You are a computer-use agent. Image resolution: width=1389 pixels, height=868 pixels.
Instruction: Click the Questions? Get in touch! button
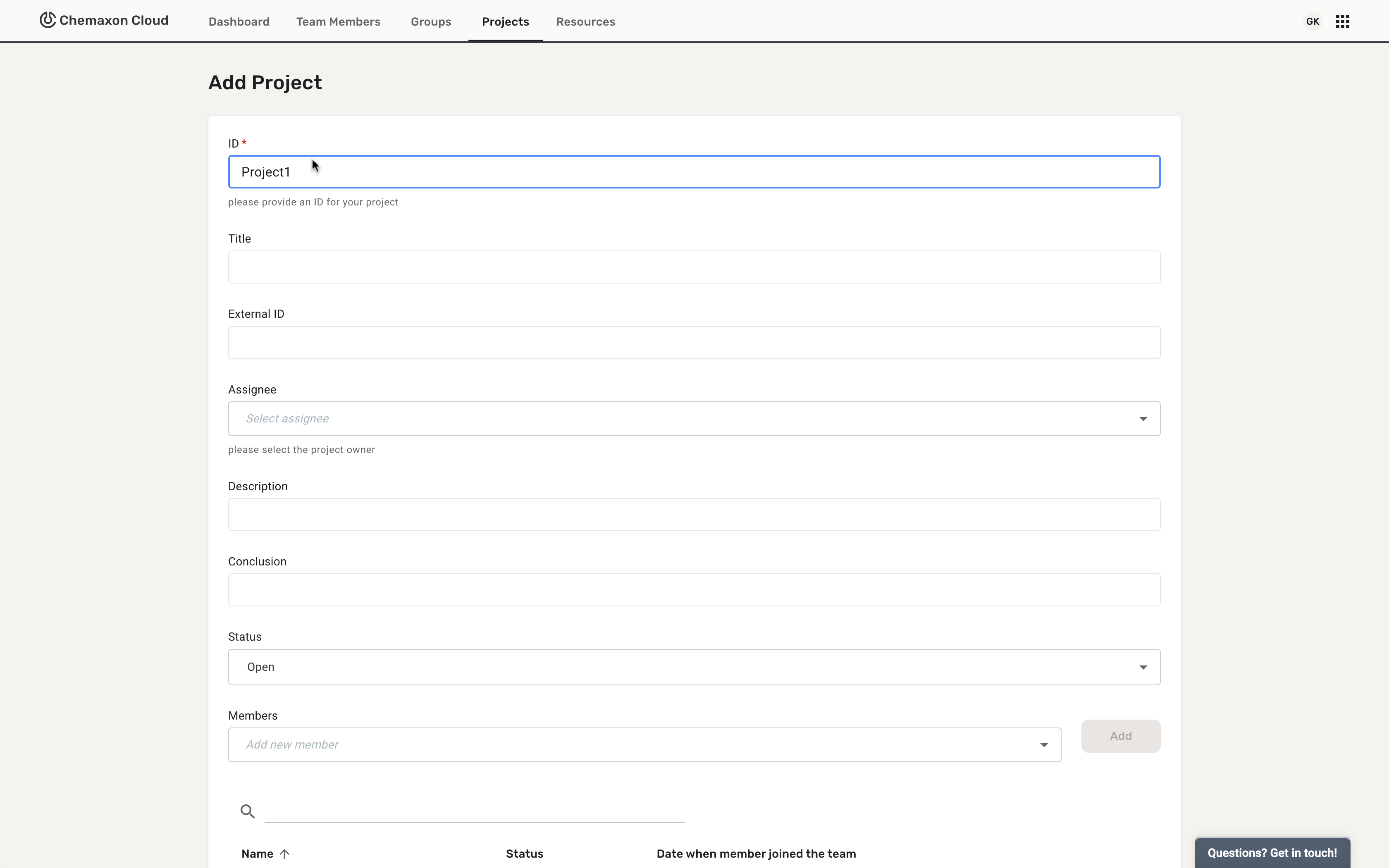click(1272, 853)
